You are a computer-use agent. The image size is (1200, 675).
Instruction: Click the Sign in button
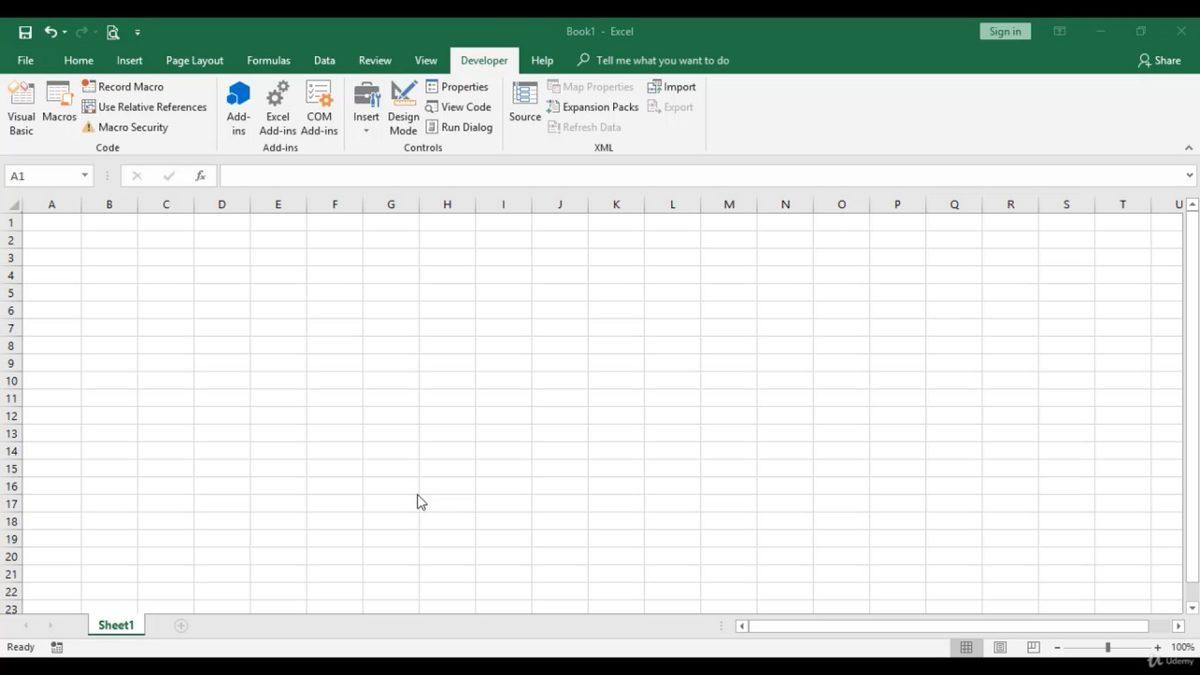click(x=1004, y=31)
